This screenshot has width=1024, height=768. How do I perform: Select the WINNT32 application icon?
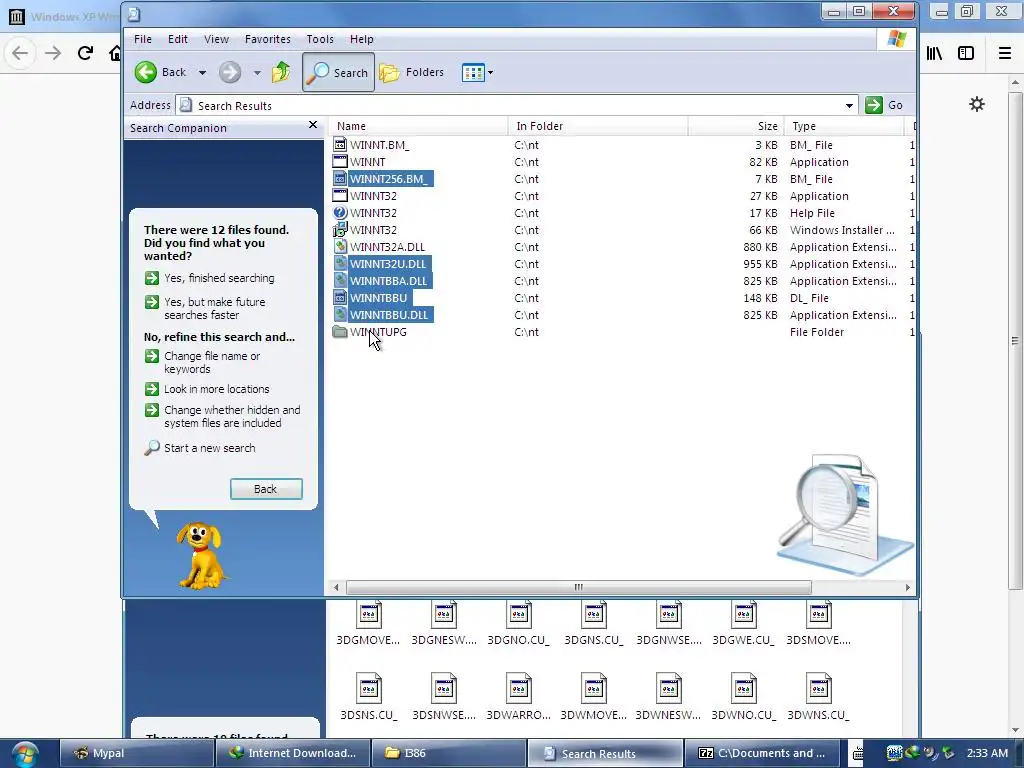pyautogui.click(x=340, y=196)
